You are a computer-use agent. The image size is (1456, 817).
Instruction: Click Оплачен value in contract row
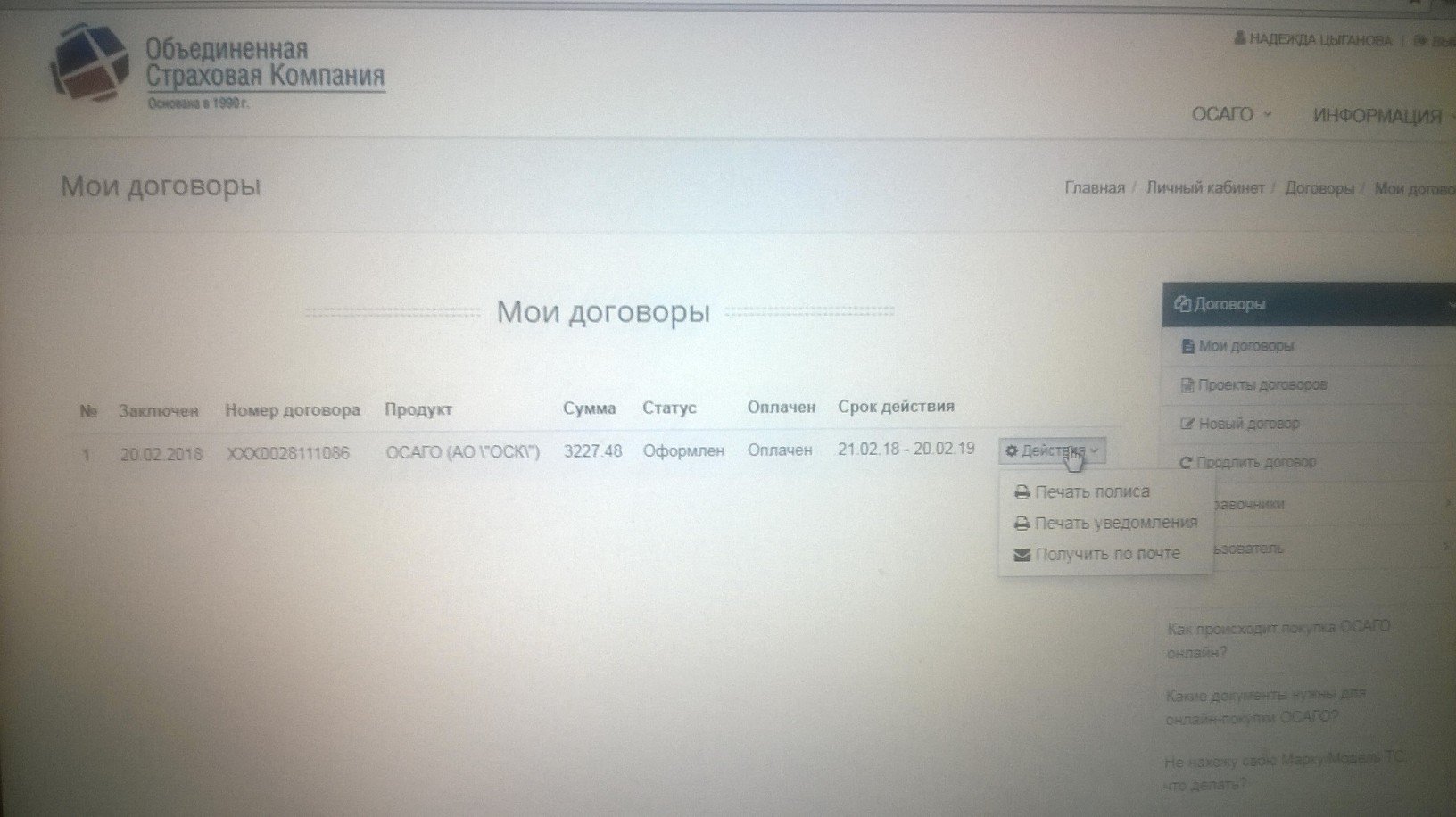pos(780,450)
